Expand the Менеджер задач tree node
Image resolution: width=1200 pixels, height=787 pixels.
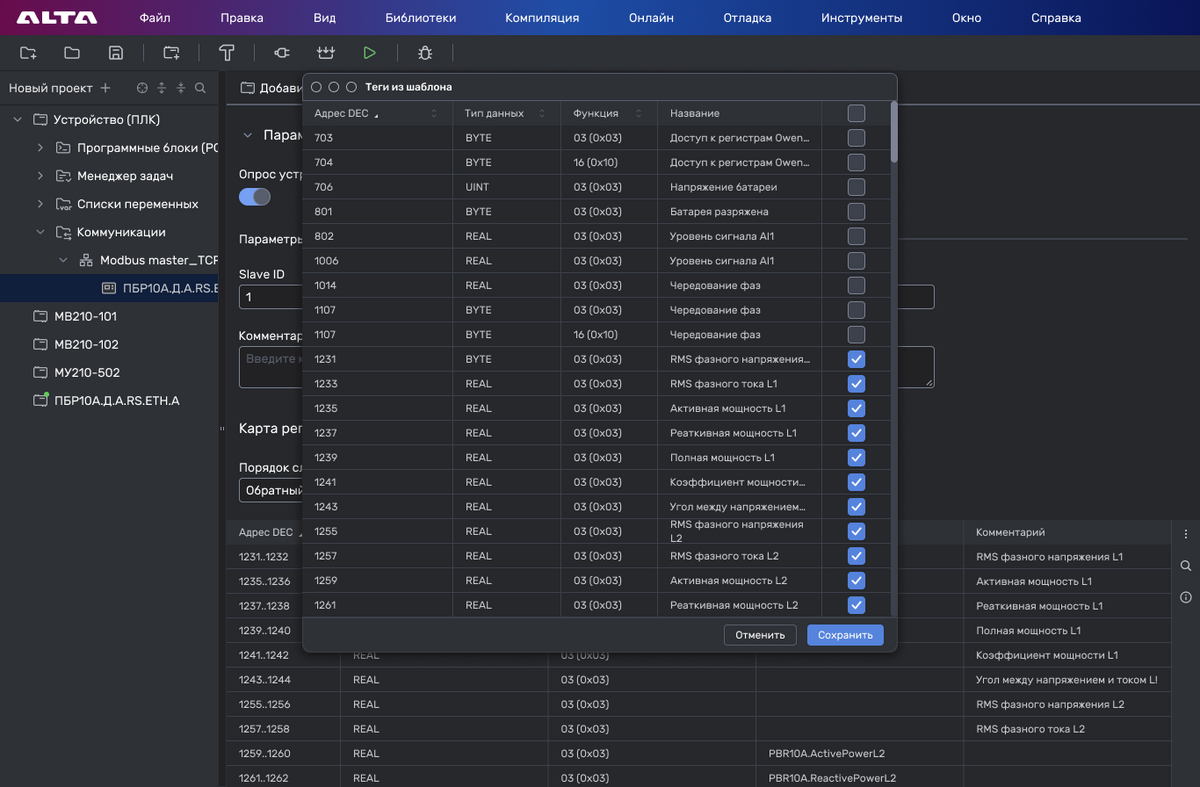[40, 176]
